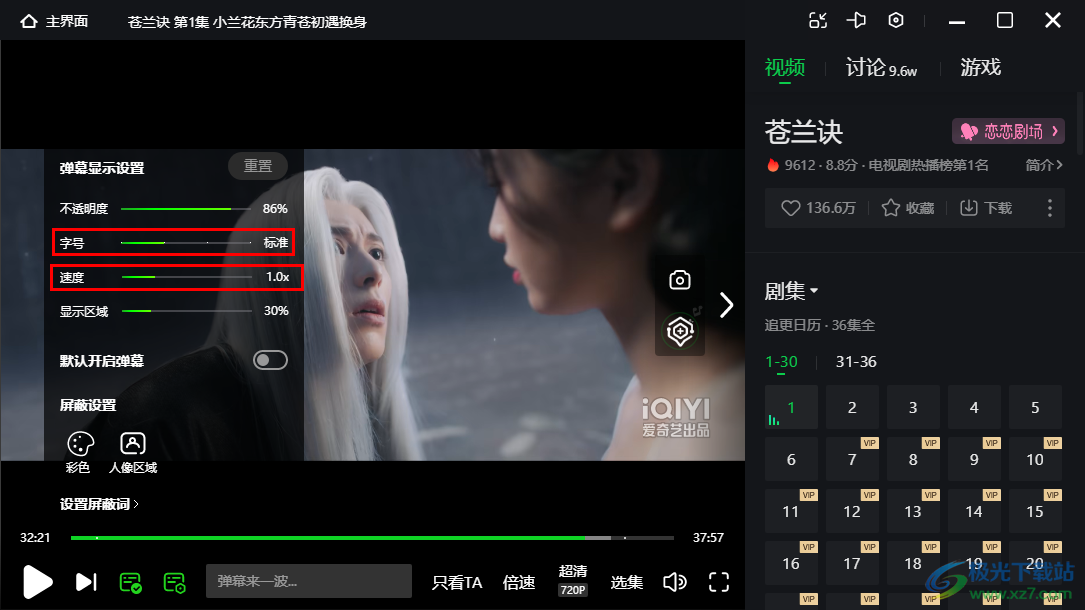Image resolution: width=1085 pixels, height=610 pixels.
Task: Play VIP episode 7
Action: [852, 459]
